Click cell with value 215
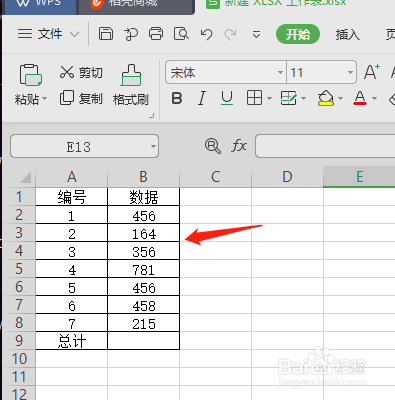Image resolution: width=395 pixels, height=400 pixels. (x=144, y=323)
